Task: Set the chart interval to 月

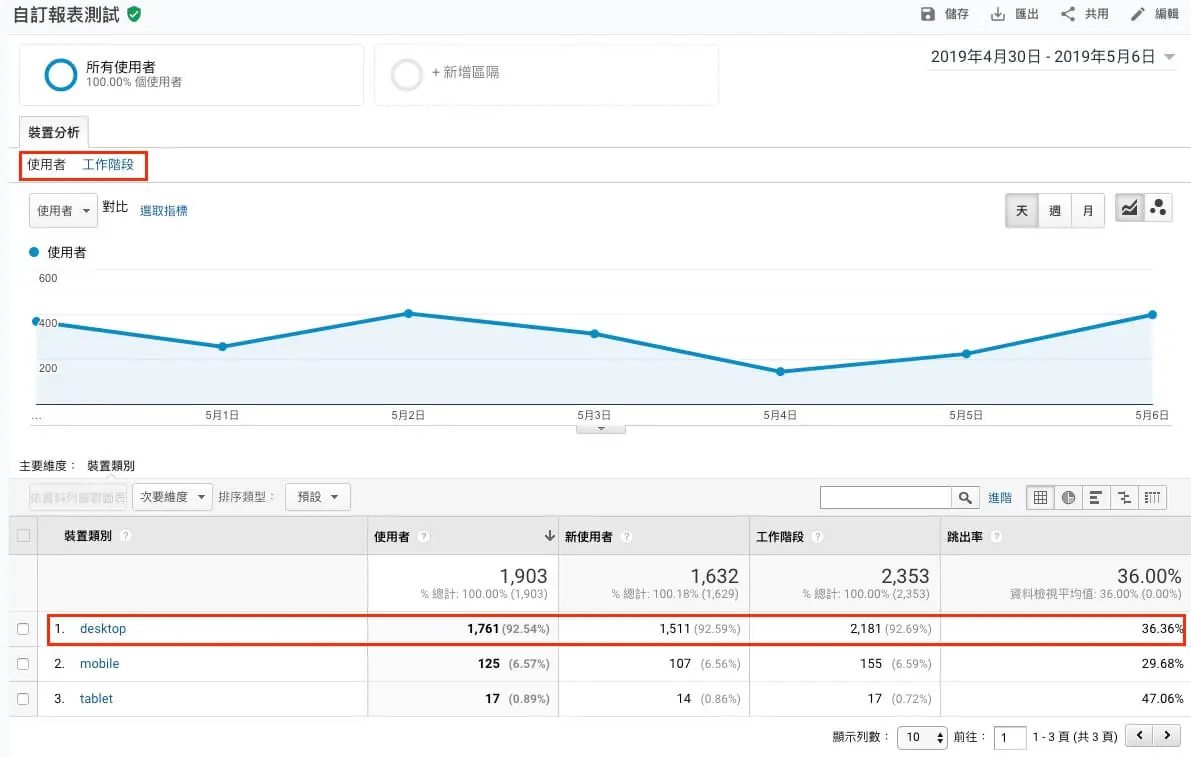Action: [x=1088, y=210]
